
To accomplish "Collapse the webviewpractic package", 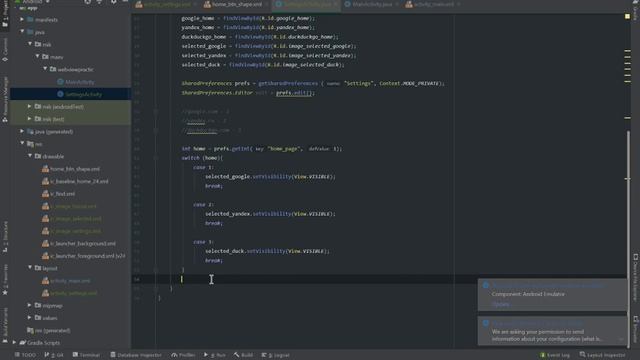I will click(x=45, y=69).
